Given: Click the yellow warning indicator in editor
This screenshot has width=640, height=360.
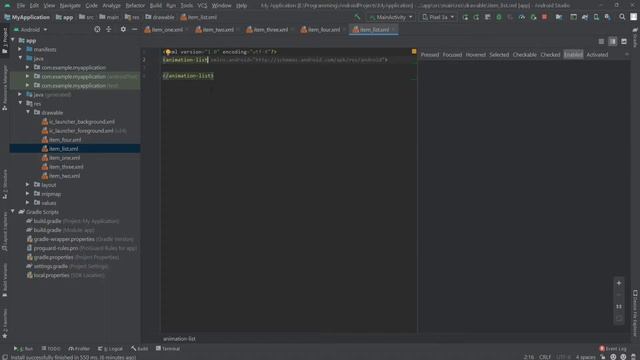Looking at the screenshot, I should click(414, 51).
